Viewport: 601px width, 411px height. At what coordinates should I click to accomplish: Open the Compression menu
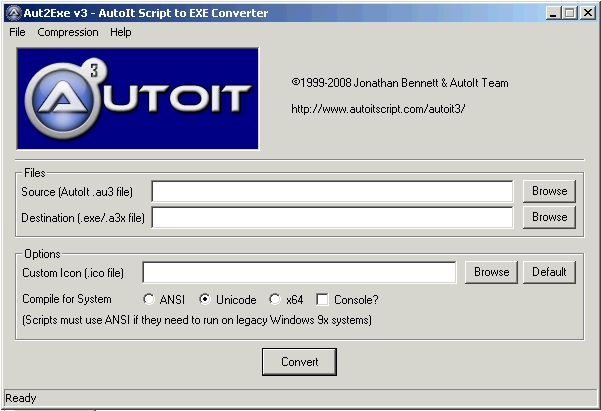pos(68,32)
